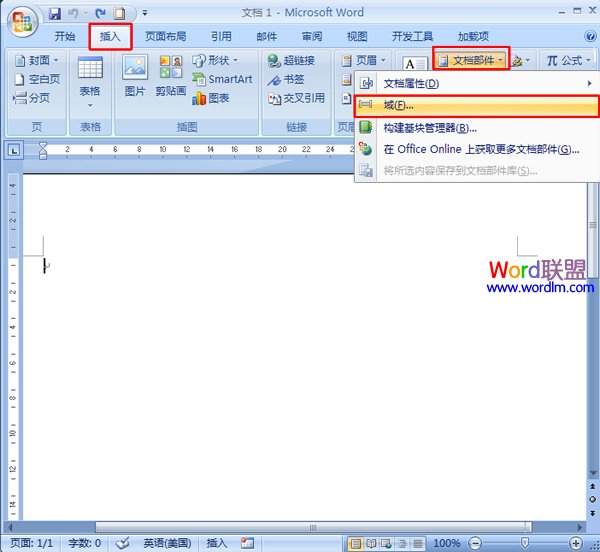The width and height of the screenshot is (600, 552).
Task: Insert a Bookmark (书签)
Action: coord(285,80)
